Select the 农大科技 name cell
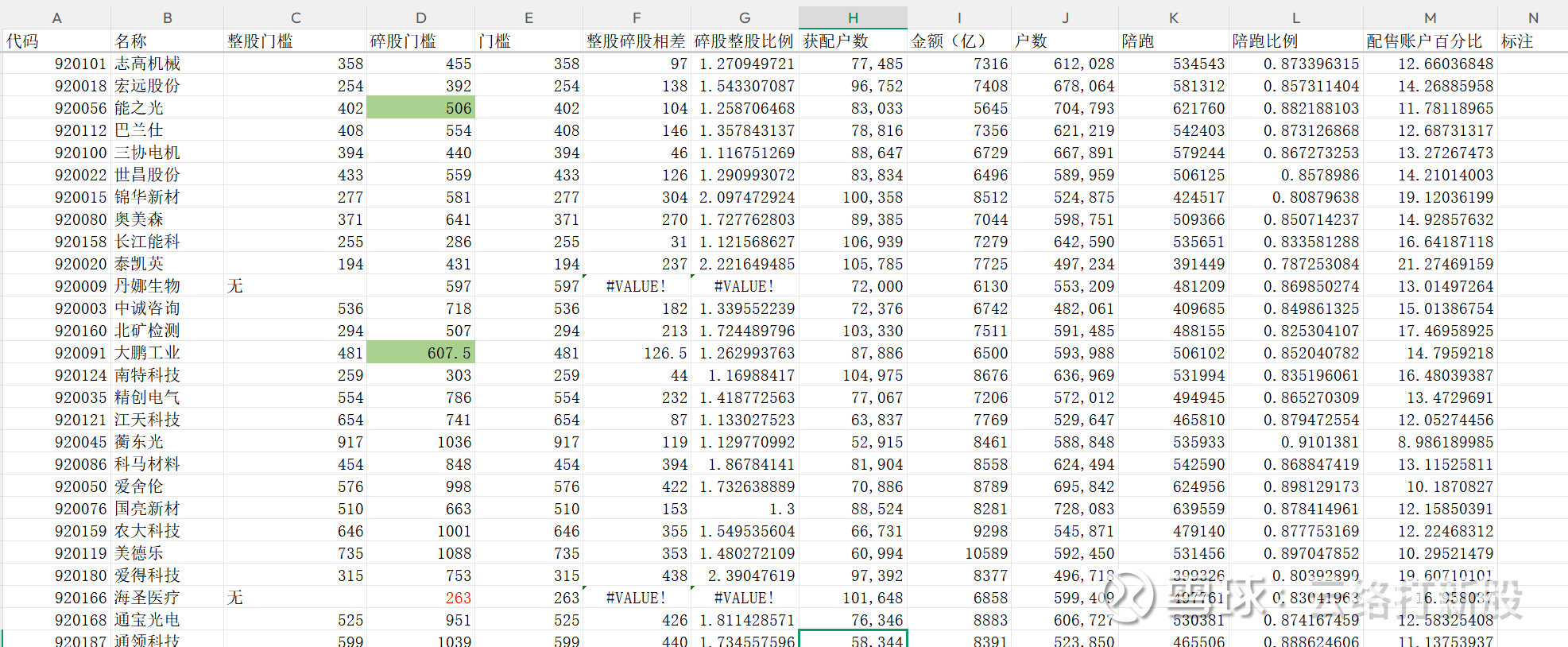 (x=167, y=531)
